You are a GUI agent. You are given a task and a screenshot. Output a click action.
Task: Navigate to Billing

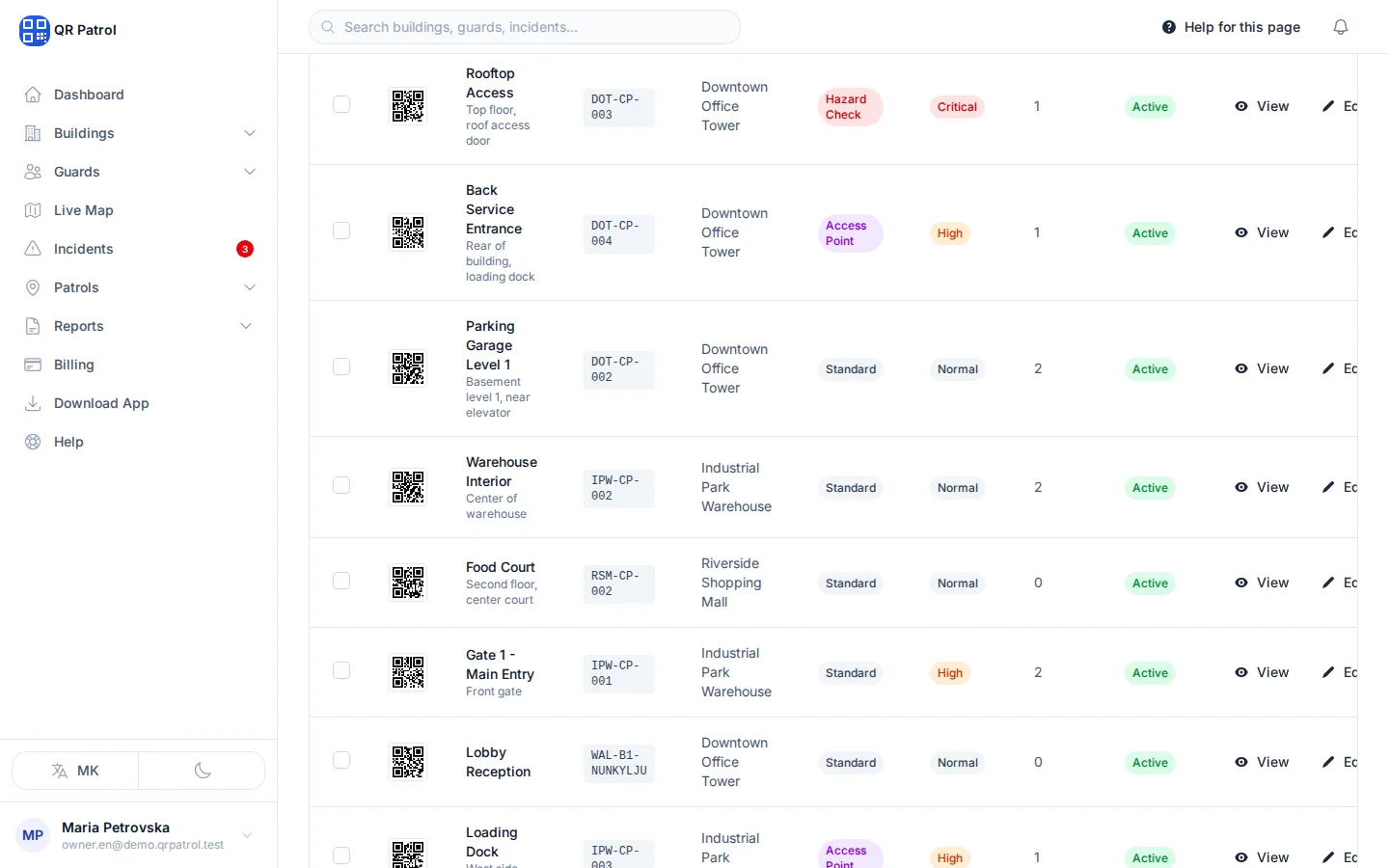point(139,365)
